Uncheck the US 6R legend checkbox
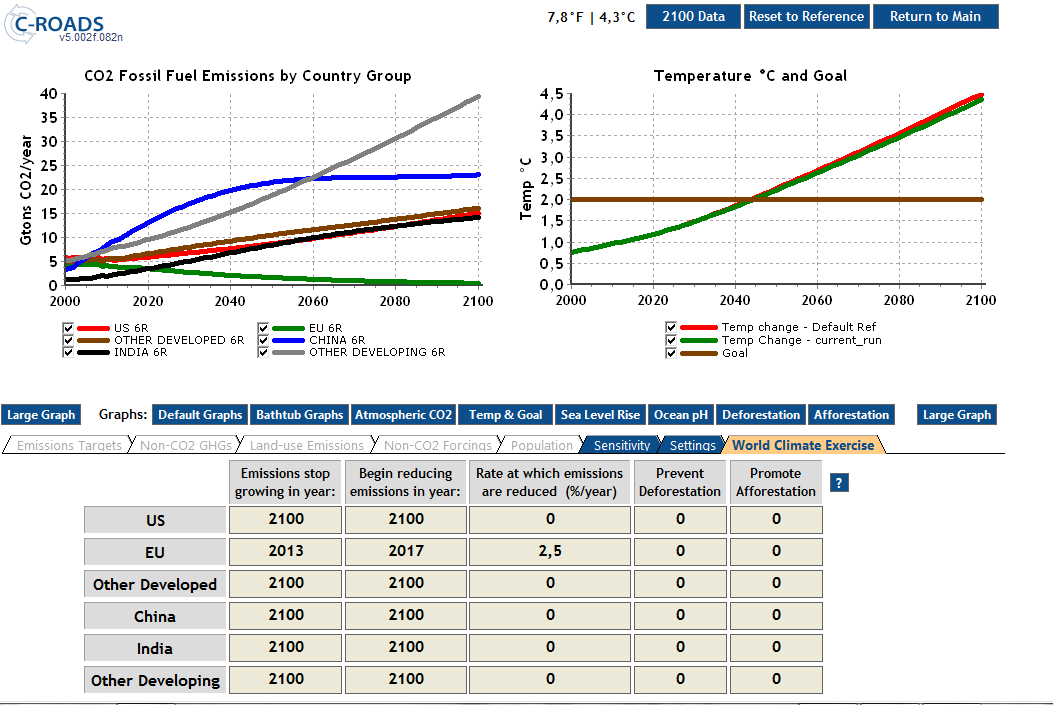Image resolution: width=1053 pixels, height=705 pixels. [x=68, y=328]
